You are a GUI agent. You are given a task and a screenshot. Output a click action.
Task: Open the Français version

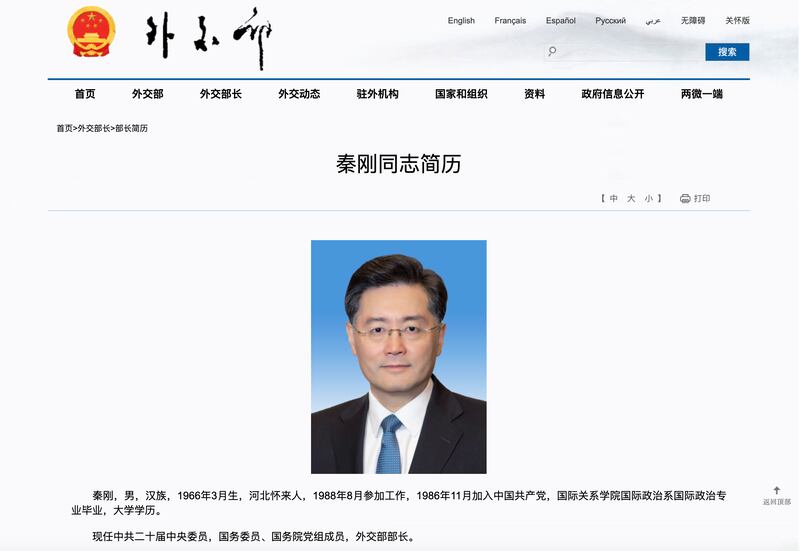tap(511, 21)
